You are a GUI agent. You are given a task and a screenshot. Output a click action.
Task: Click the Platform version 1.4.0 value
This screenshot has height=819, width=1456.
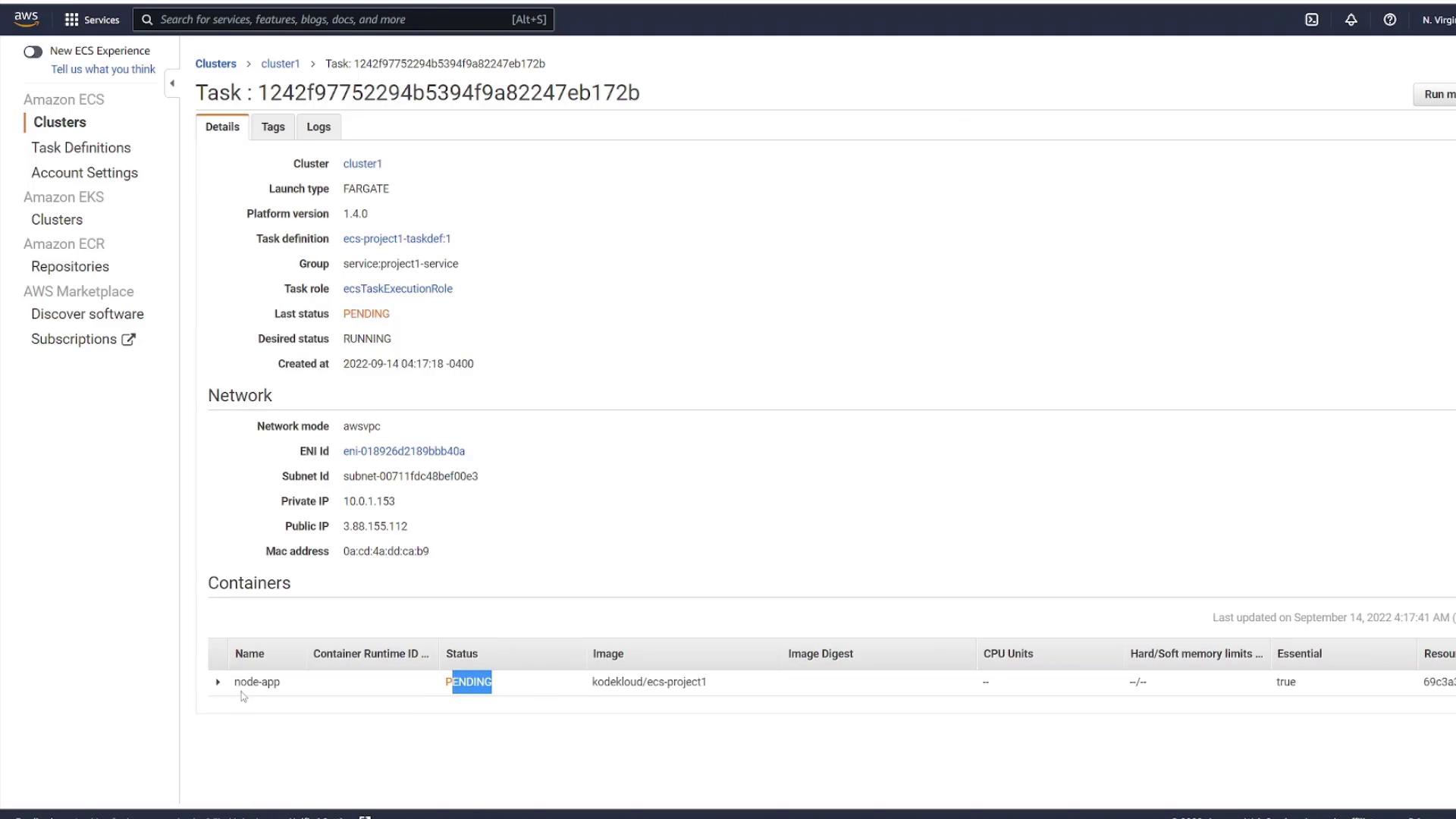355,214
